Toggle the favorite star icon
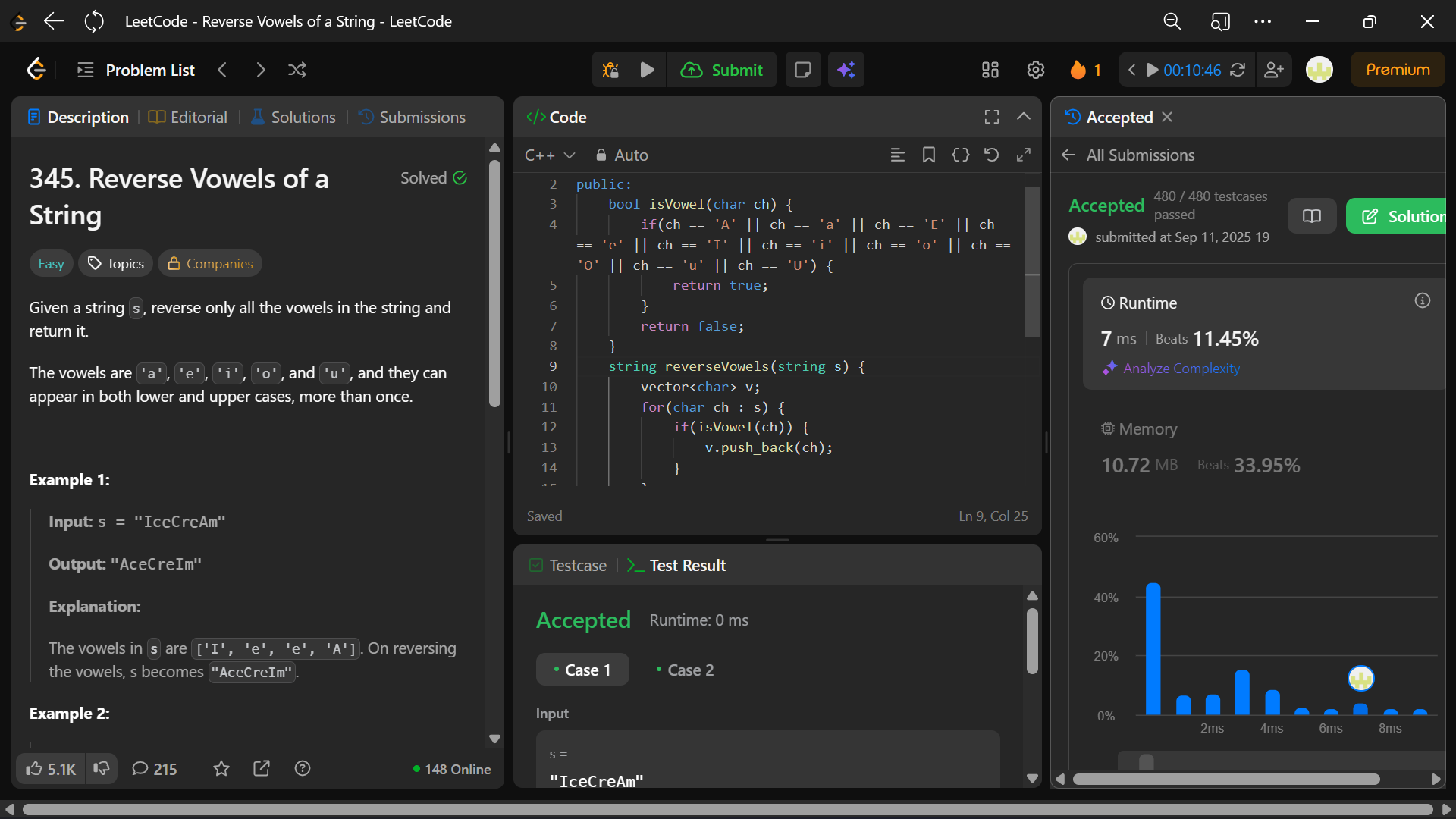 click(221, 769)
